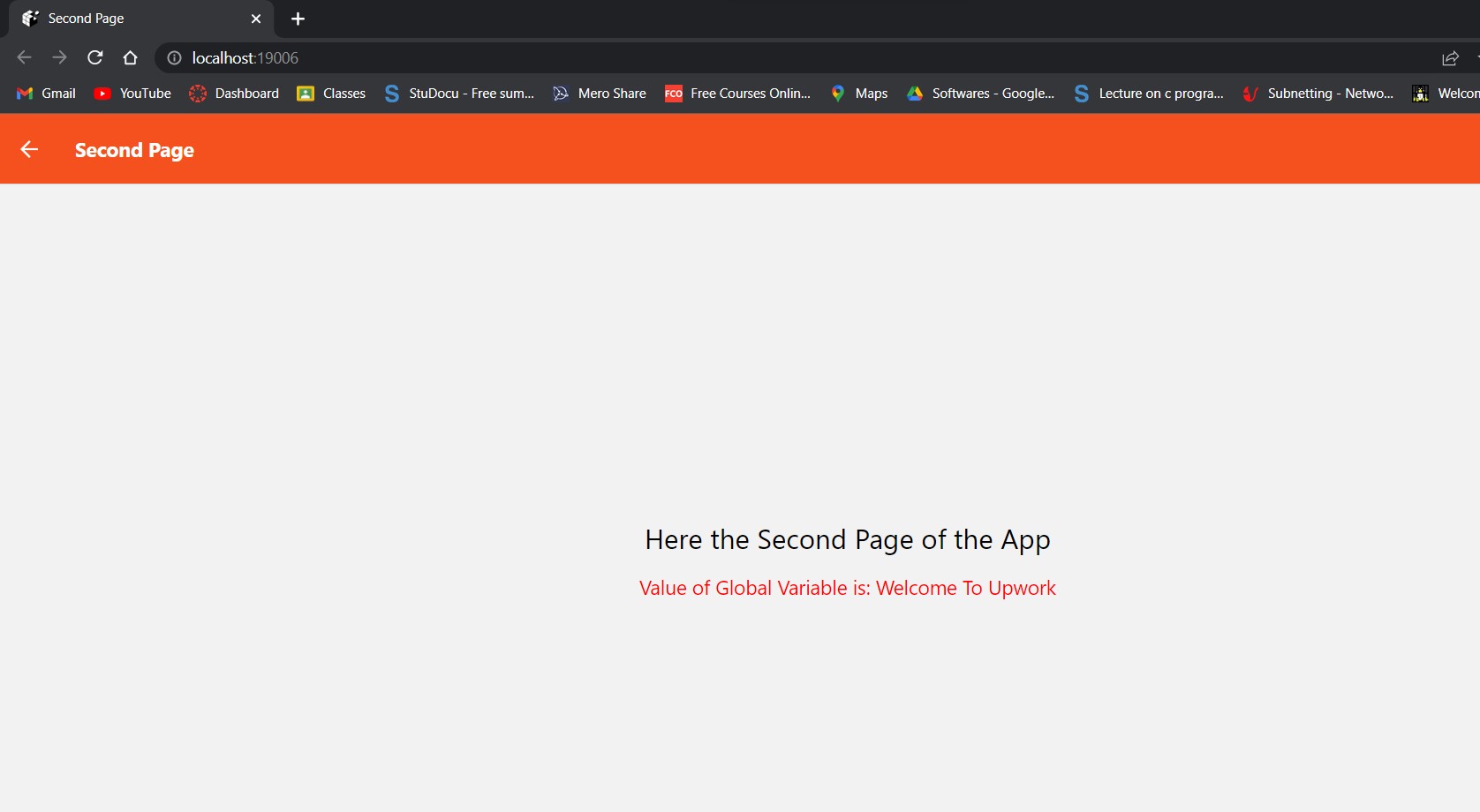Open the StuDocu bookmark
The width and height of the screenshot is (1480, 812).
[459, 94]
